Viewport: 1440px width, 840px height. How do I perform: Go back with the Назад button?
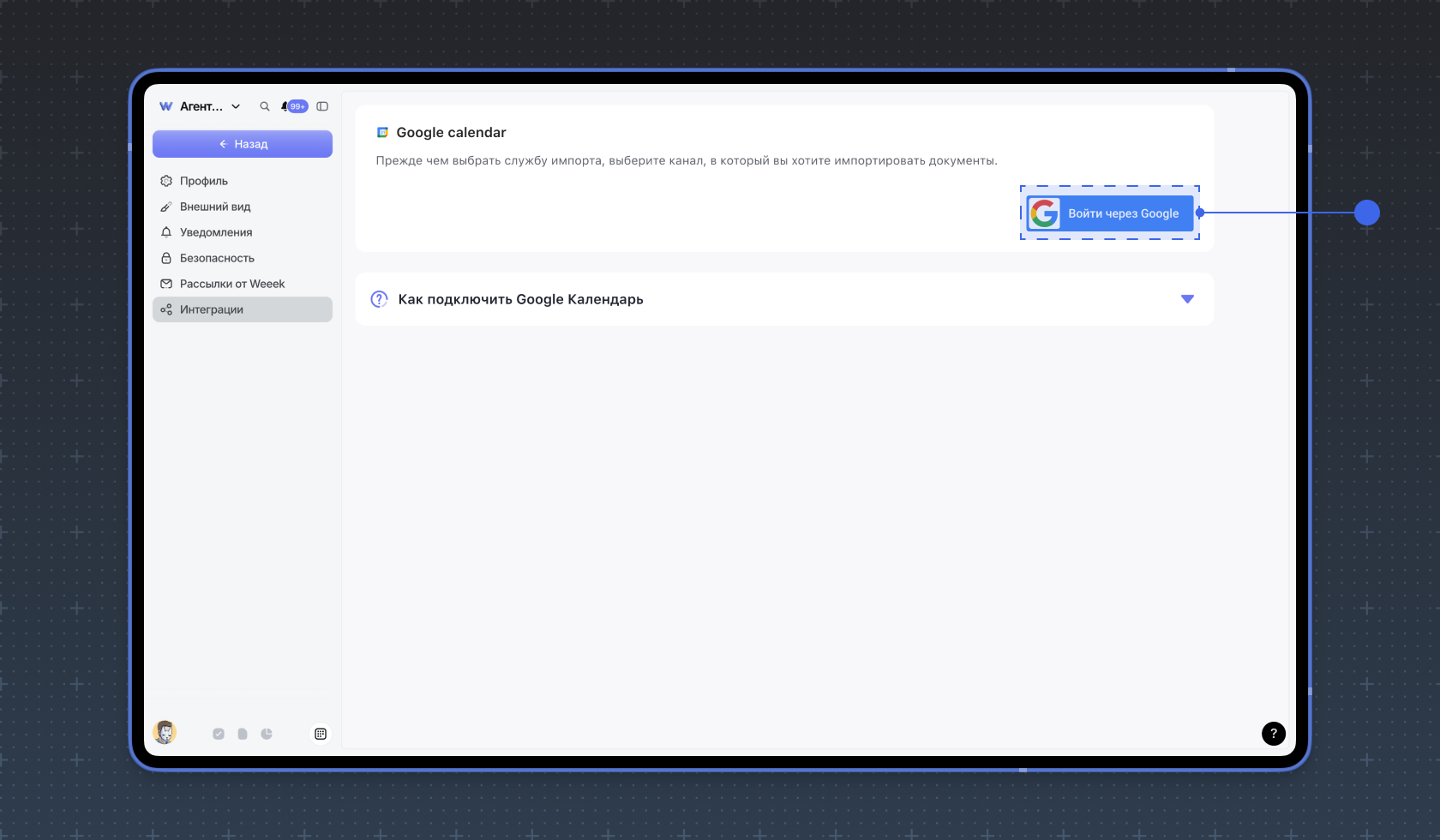point(243,144)
